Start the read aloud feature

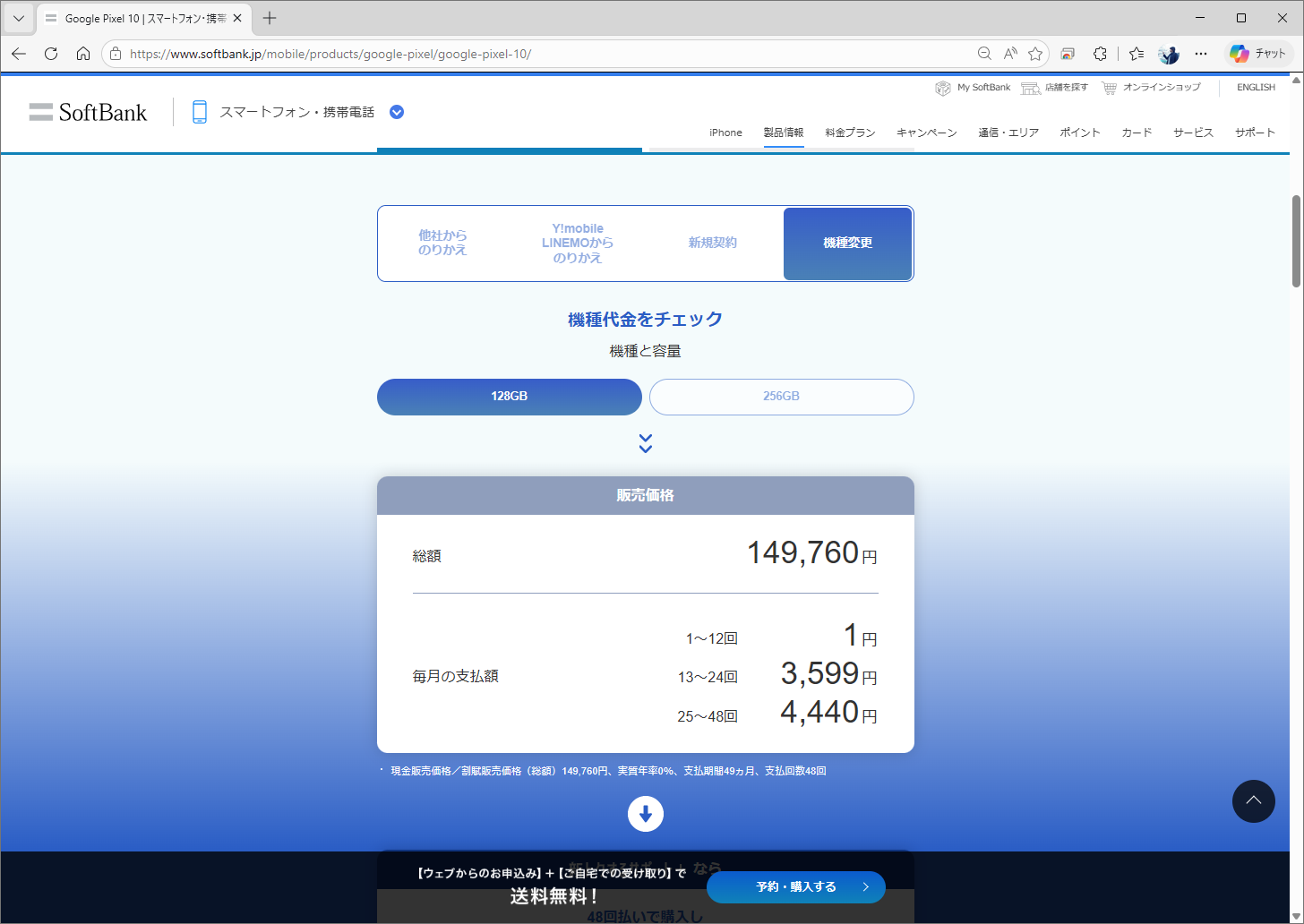tap(1010, 54)
